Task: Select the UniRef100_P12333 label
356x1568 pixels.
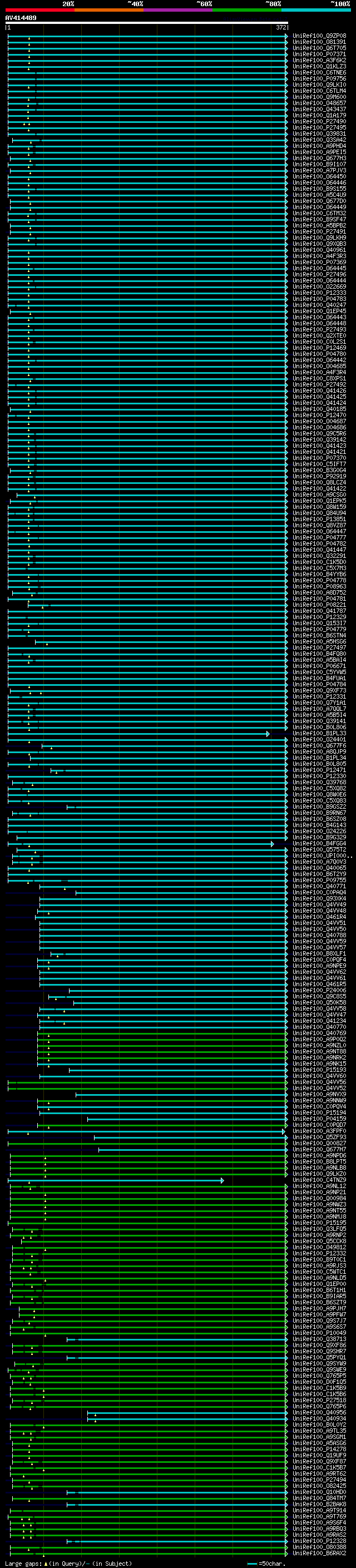Action: pos(319,293)
